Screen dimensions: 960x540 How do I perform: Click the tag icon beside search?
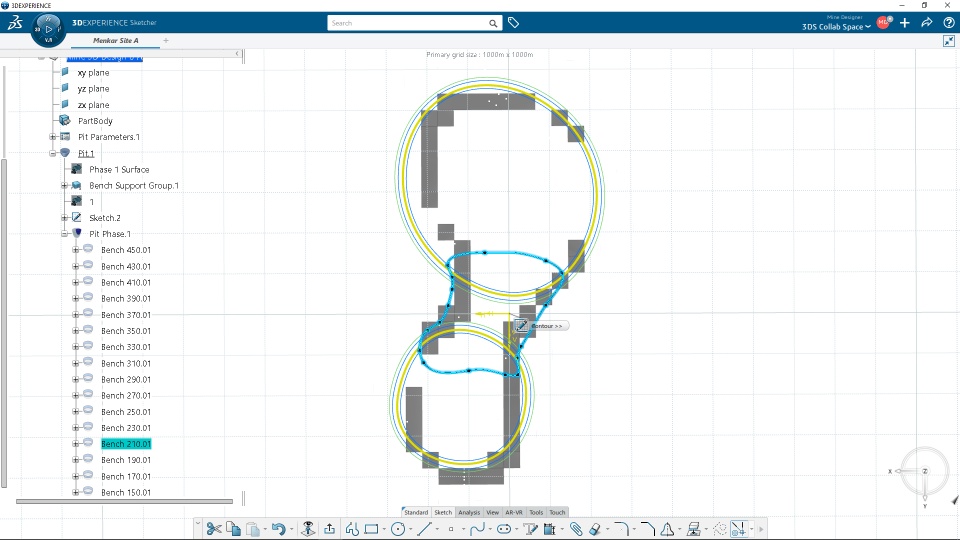click(514, 23)
